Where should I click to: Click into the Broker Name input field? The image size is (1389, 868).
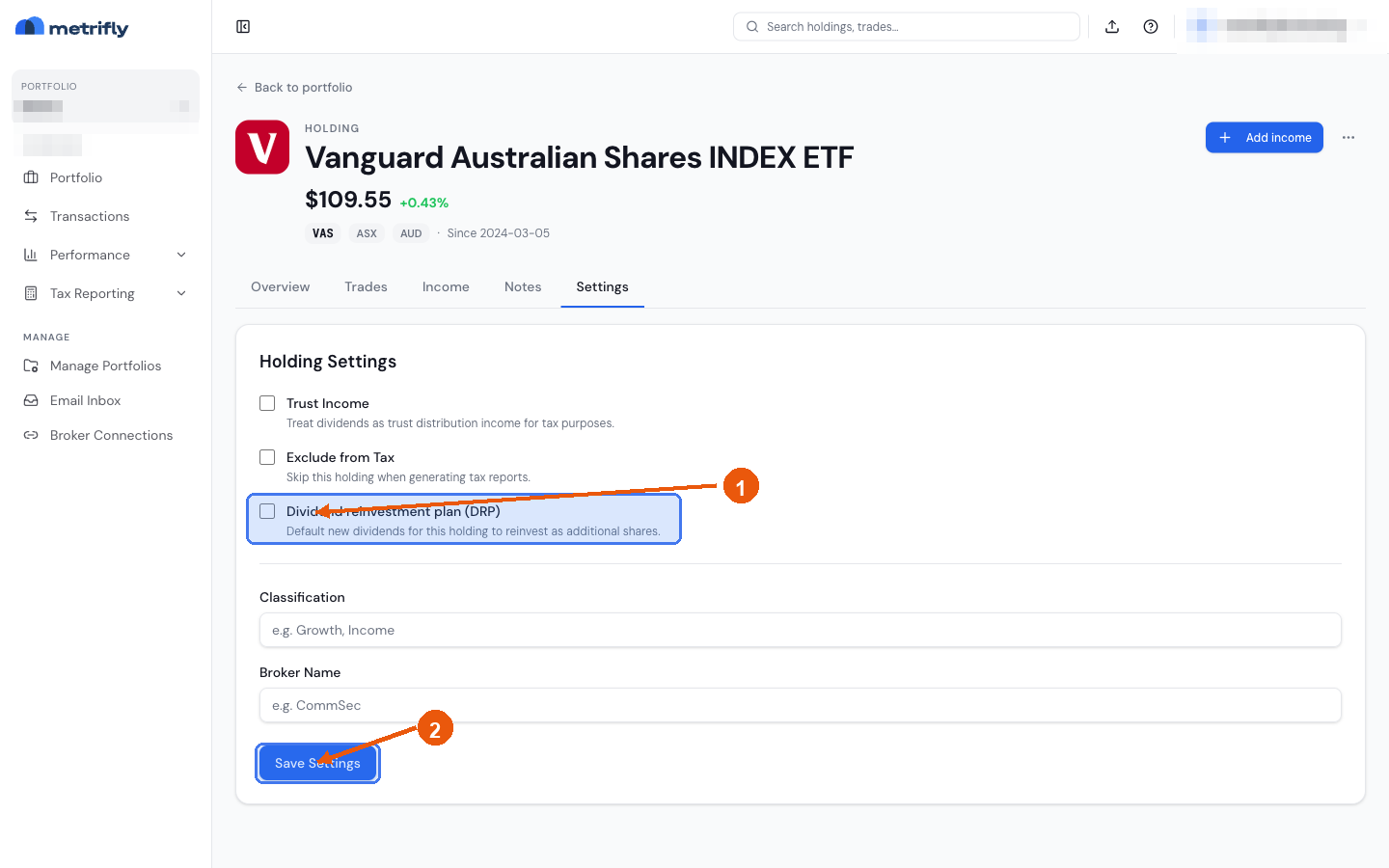[801, 705]
